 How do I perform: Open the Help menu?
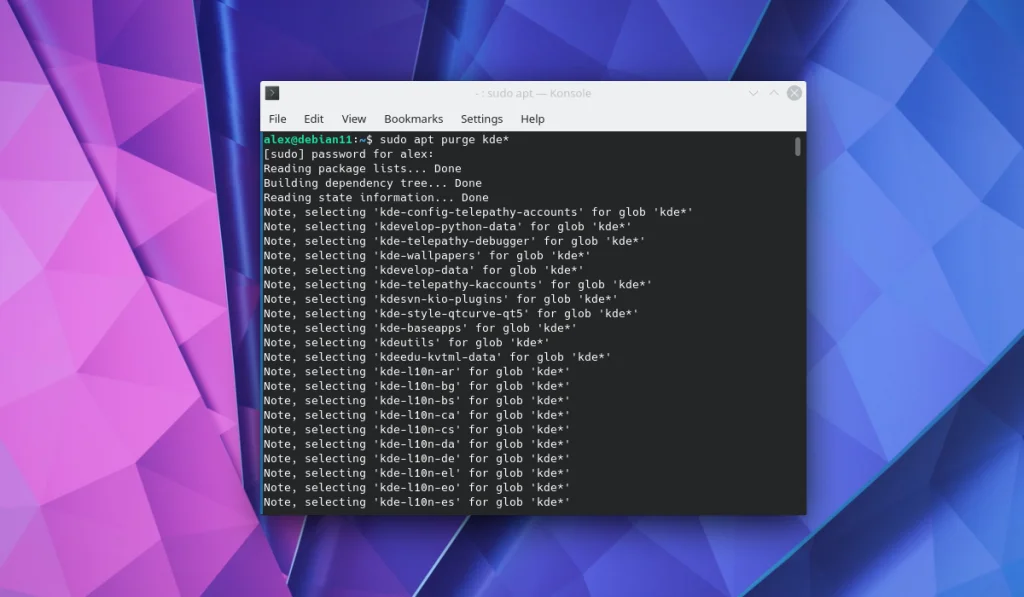point(532,118)
